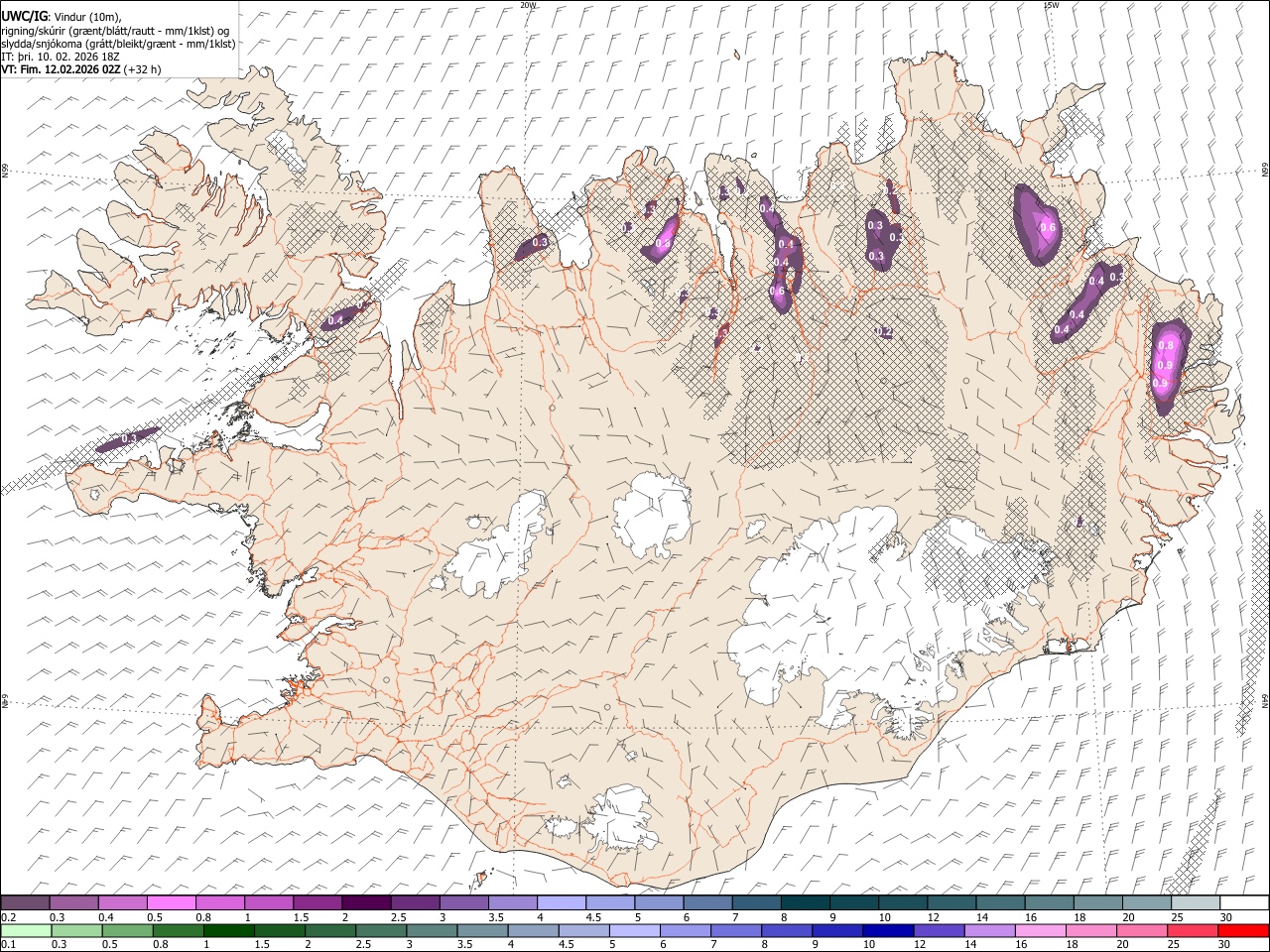Viewport: 1270px width, 952px height.
Task: Pick the pale grey swatch at 25 on the snow scale
Action: 1195,902
